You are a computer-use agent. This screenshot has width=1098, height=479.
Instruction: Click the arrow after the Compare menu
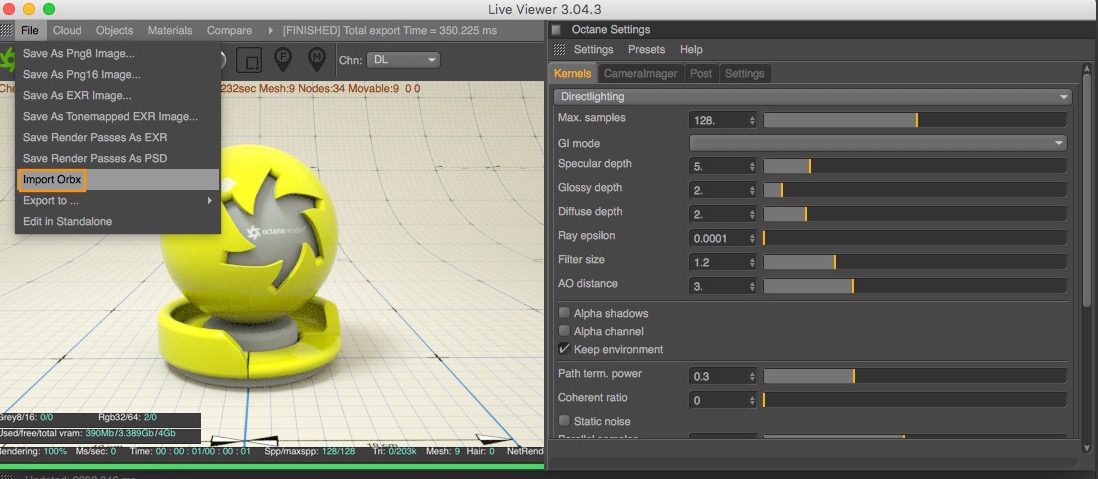pyautogui.click(x=270, y=31)
